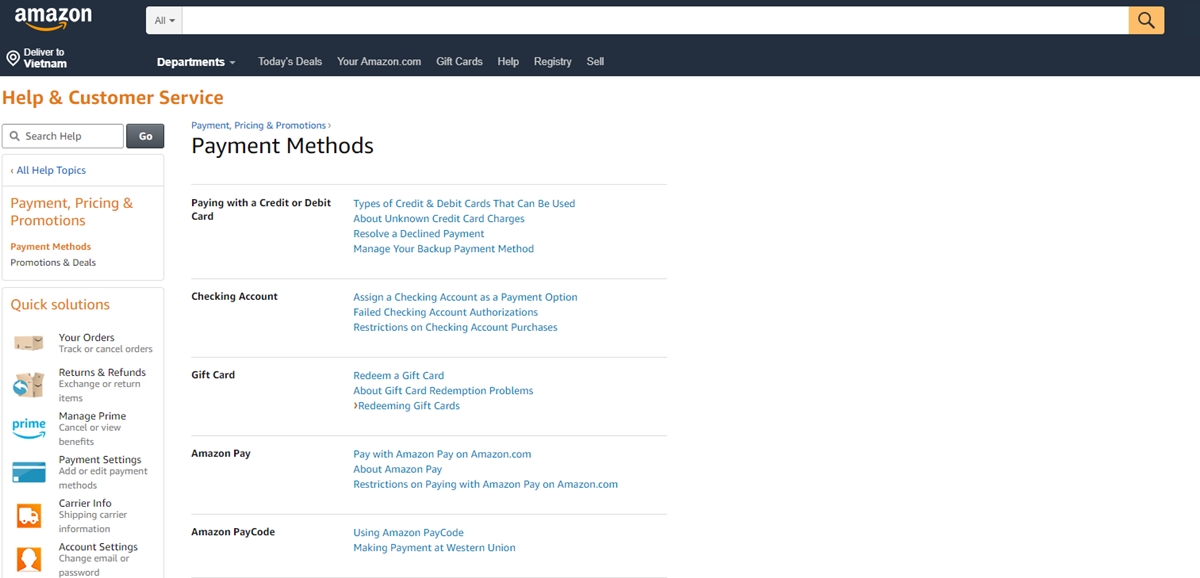Open Types of Credit & Debit Cards link

point(464,203)
